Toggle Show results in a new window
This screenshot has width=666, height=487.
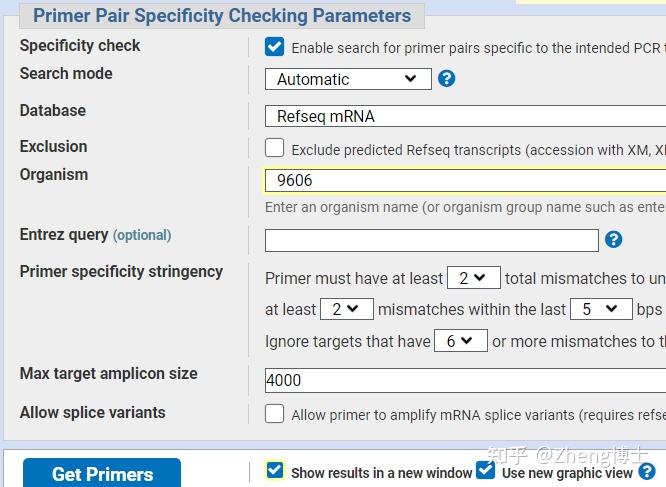point(275,471)
